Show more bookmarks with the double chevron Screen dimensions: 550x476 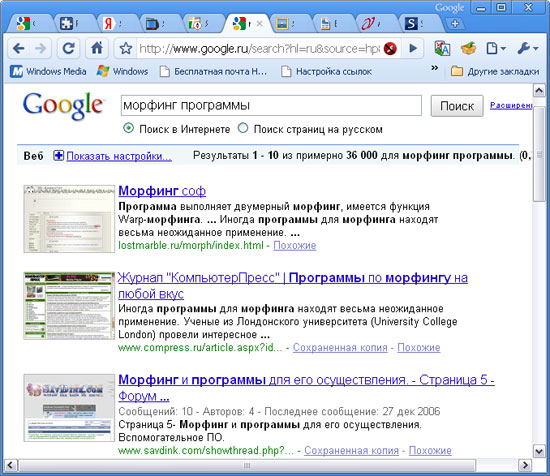tap(435, 68)
